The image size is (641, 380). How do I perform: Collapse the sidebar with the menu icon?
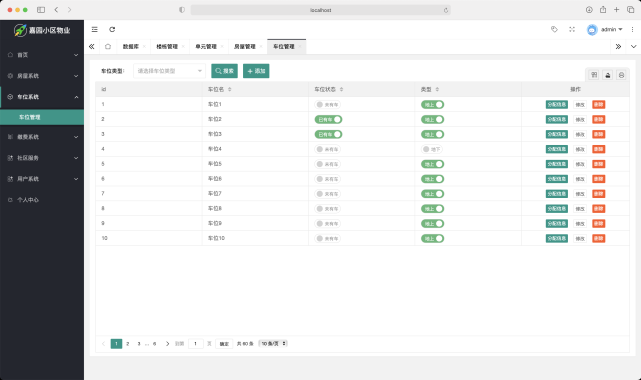94,29
